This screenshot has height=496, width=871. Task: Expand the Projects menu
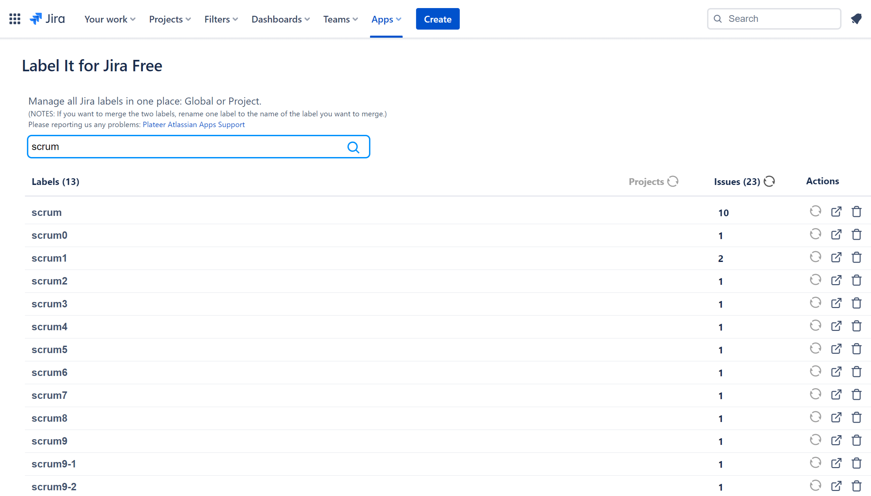pos(169,19)
